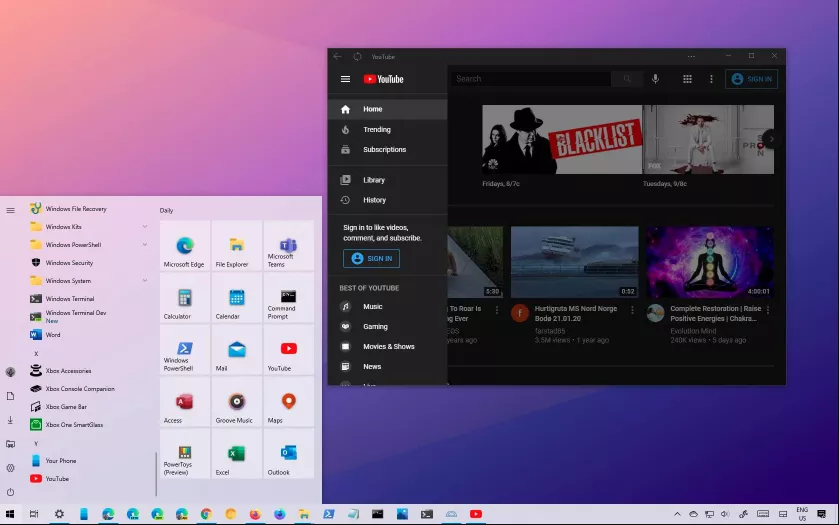Click the farstad85 channel name
Image resolution: width=839 pixels, height=525 pixels.
point(550,331)
